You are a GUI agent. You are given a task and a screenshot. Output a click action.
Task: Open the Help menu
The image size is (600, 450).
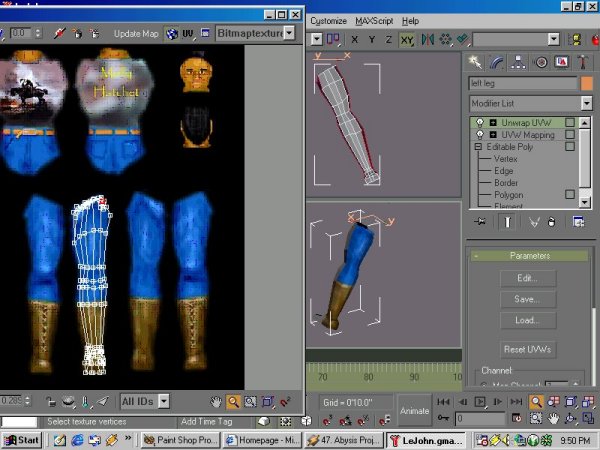click(410, 21)
